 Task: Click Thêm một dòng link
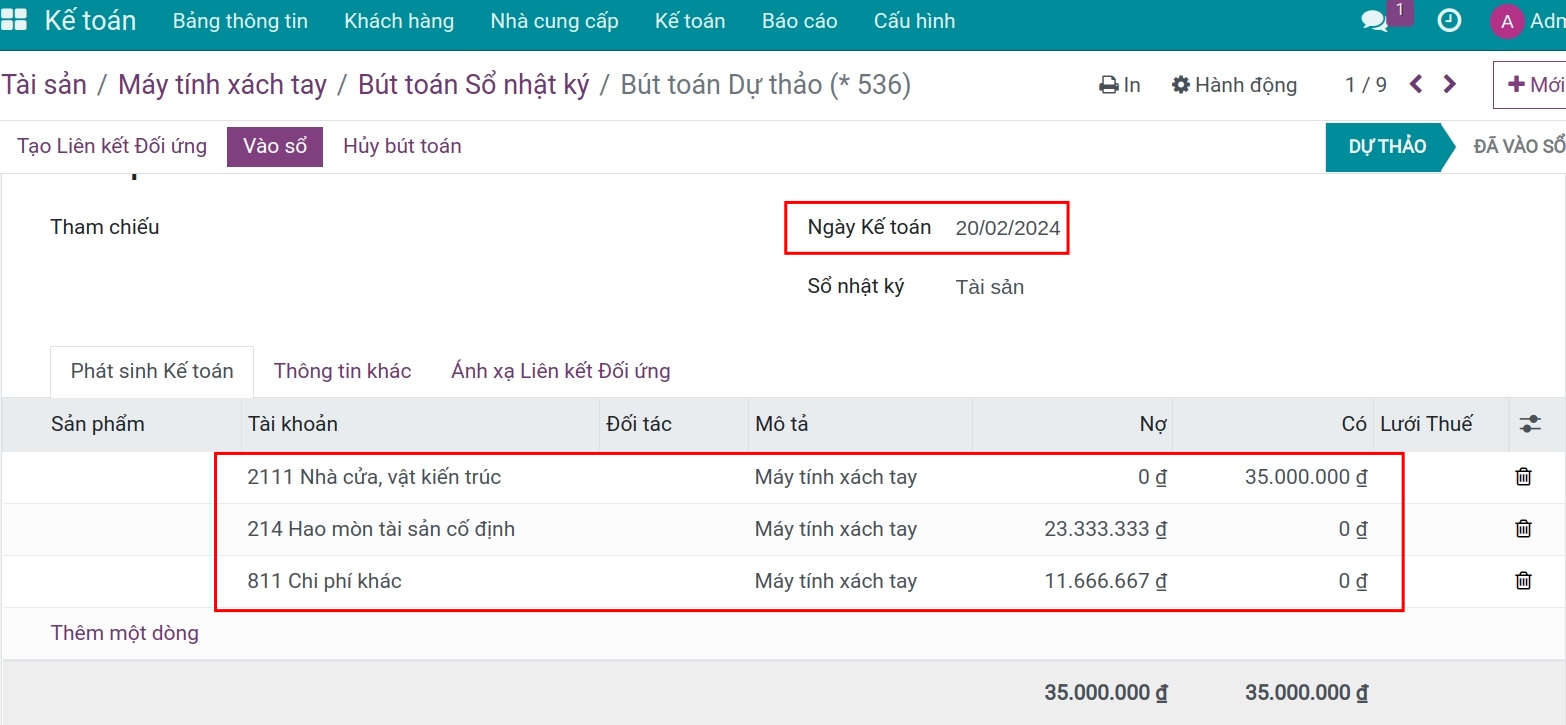coord(125,633)
